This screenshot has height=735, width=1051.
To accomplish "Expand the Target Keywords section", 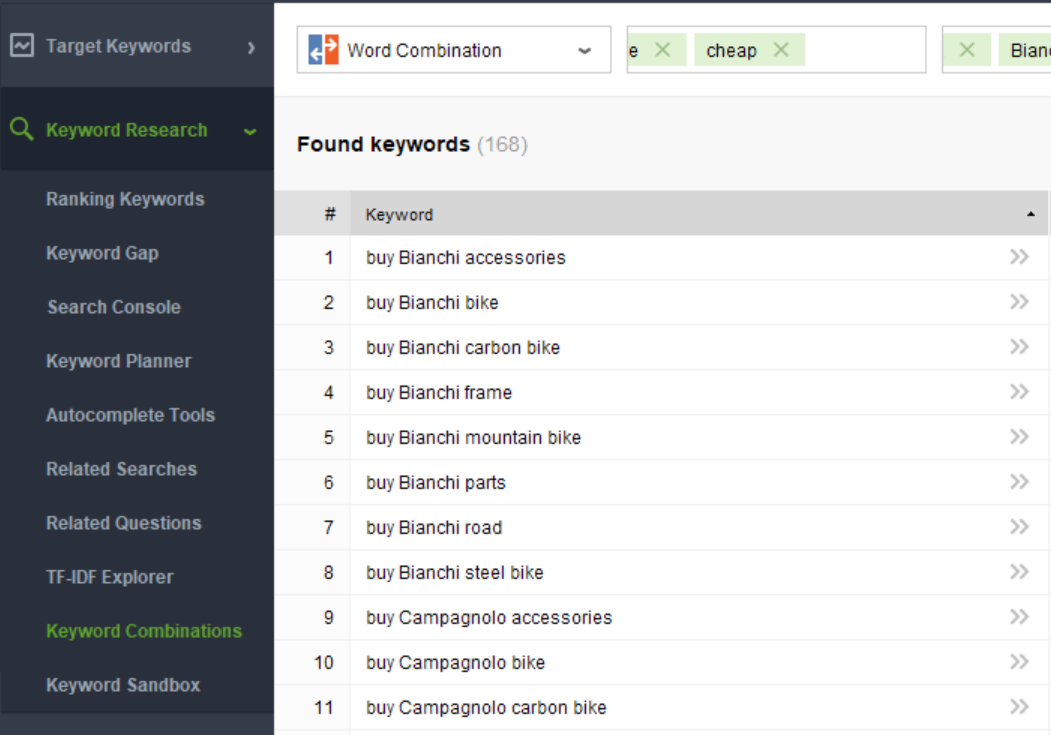I will pyautogui.click(x=251, y=48).
